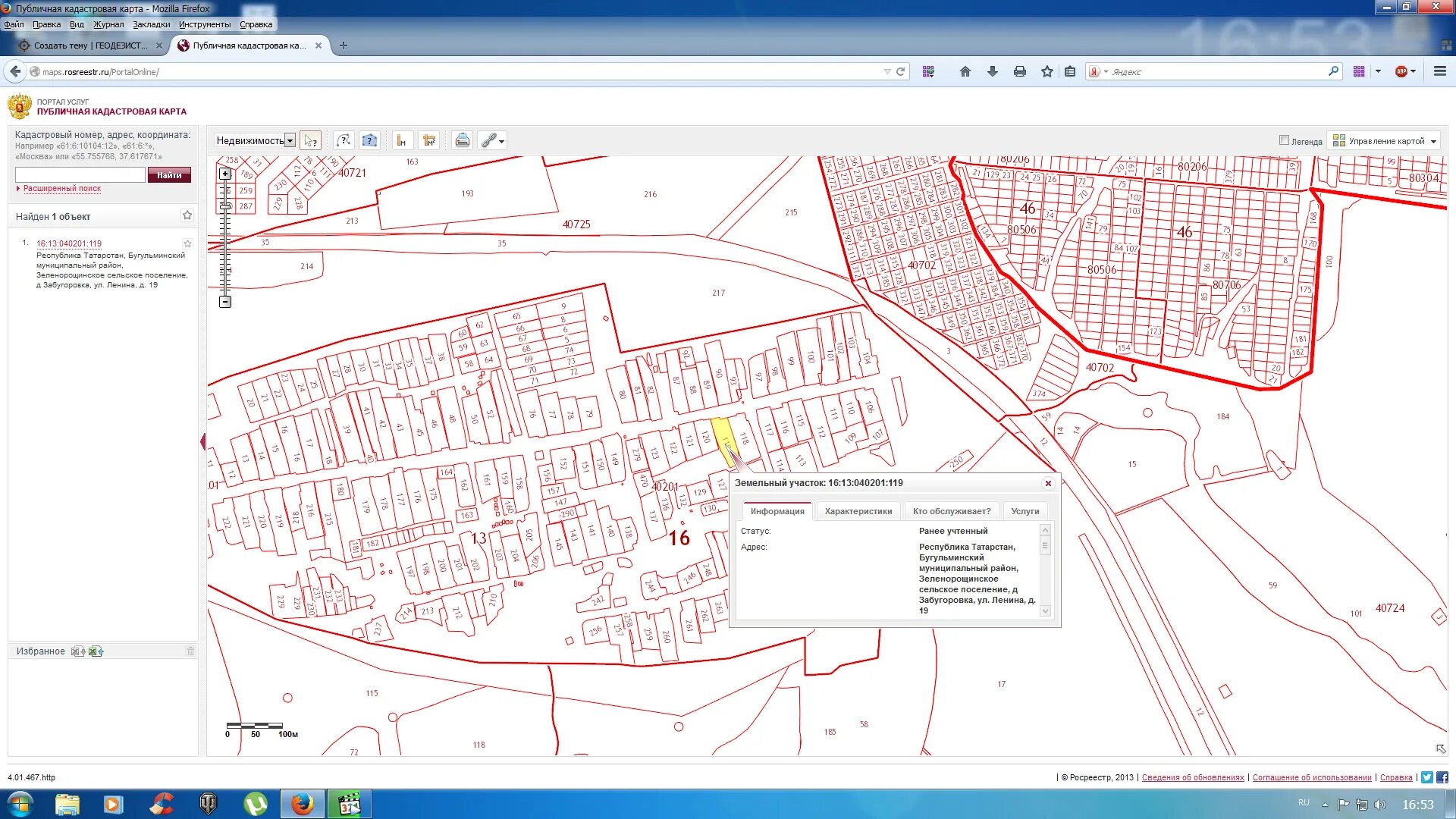
Task: Open Сведения об обновлениях link
Action: (1193, 777)
